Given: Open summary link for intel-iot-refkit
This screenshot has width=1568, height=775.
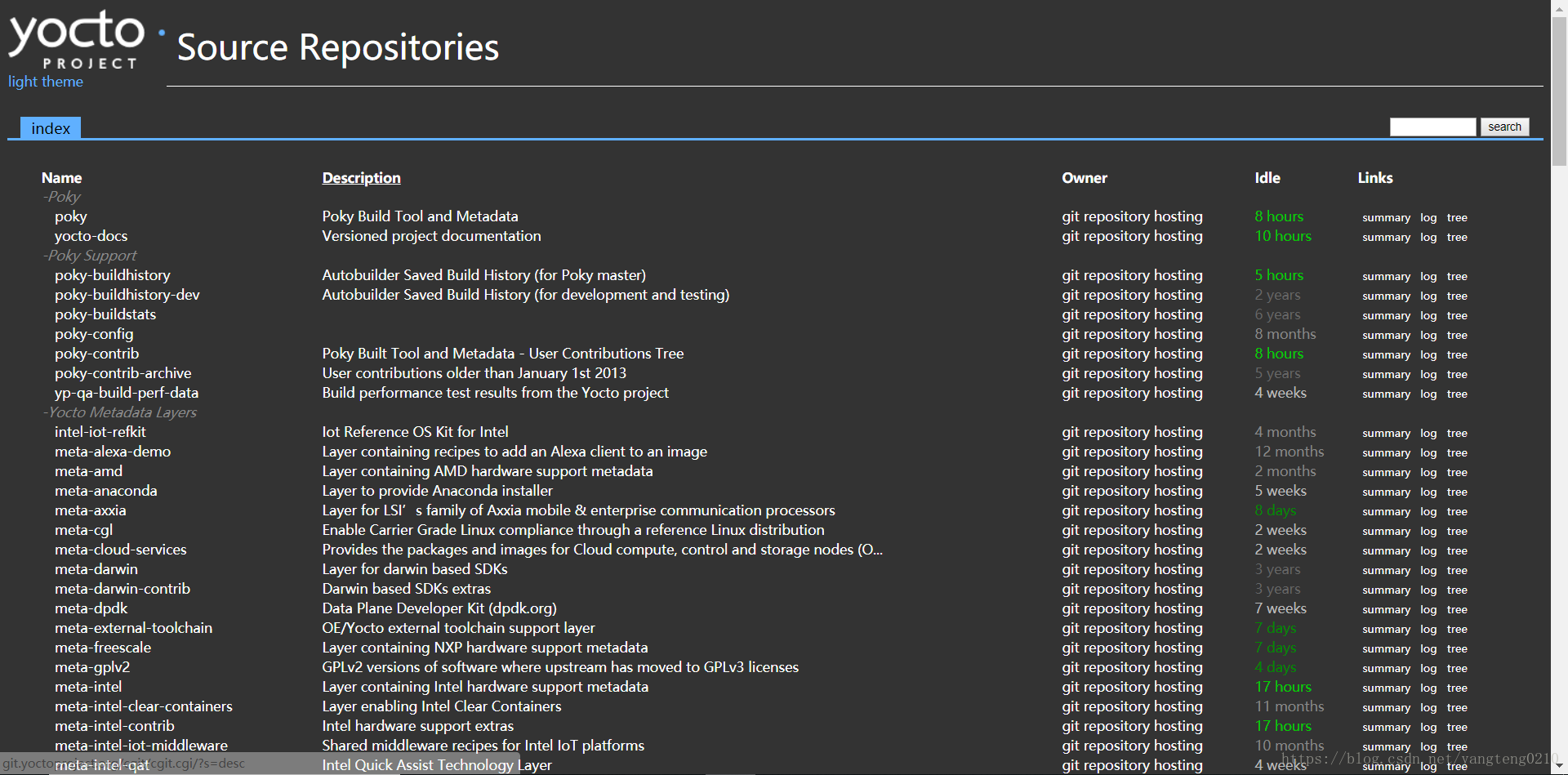Looking at the screenshot, I should point(1386,434).
